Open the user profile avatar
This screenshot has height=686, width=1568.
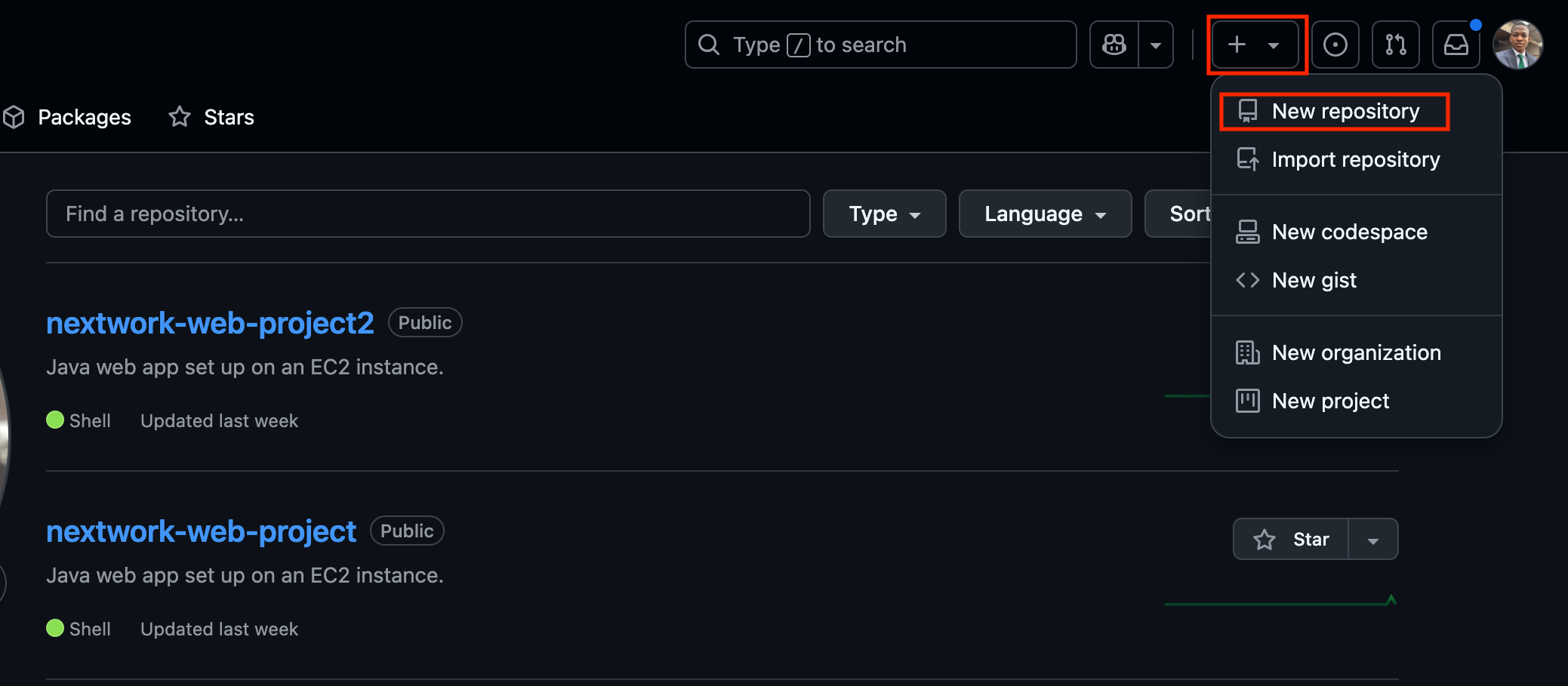[1517, 45]
